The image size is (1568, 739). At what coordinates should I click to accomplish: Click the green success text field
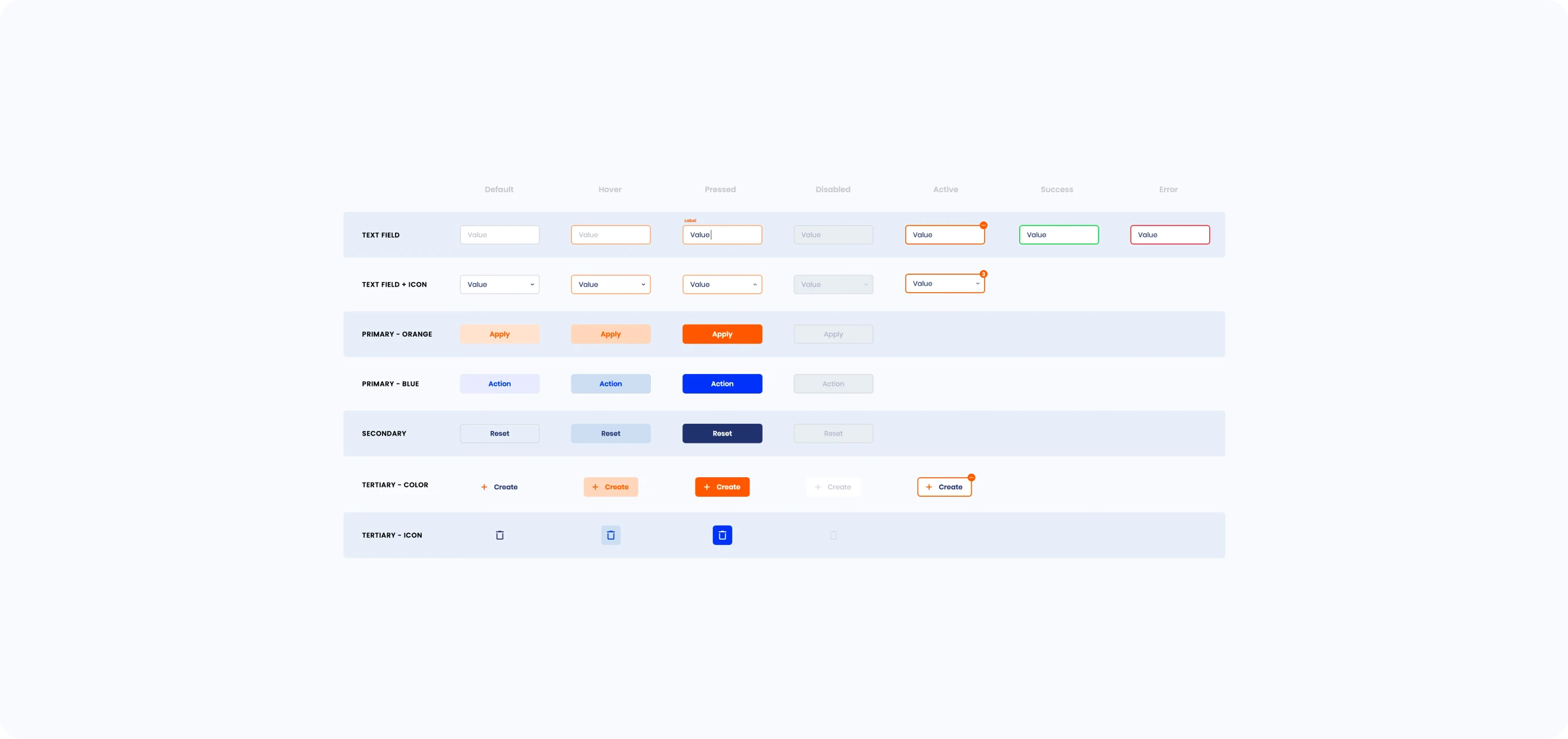(1058, 235)
